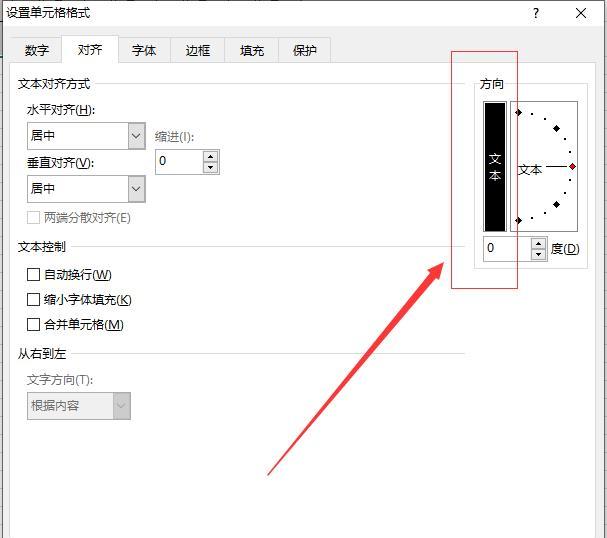Expand the 垂直对齐 dropdown arrow
The height and width of the screenshot is (538, 607).
tap(137, 189)
